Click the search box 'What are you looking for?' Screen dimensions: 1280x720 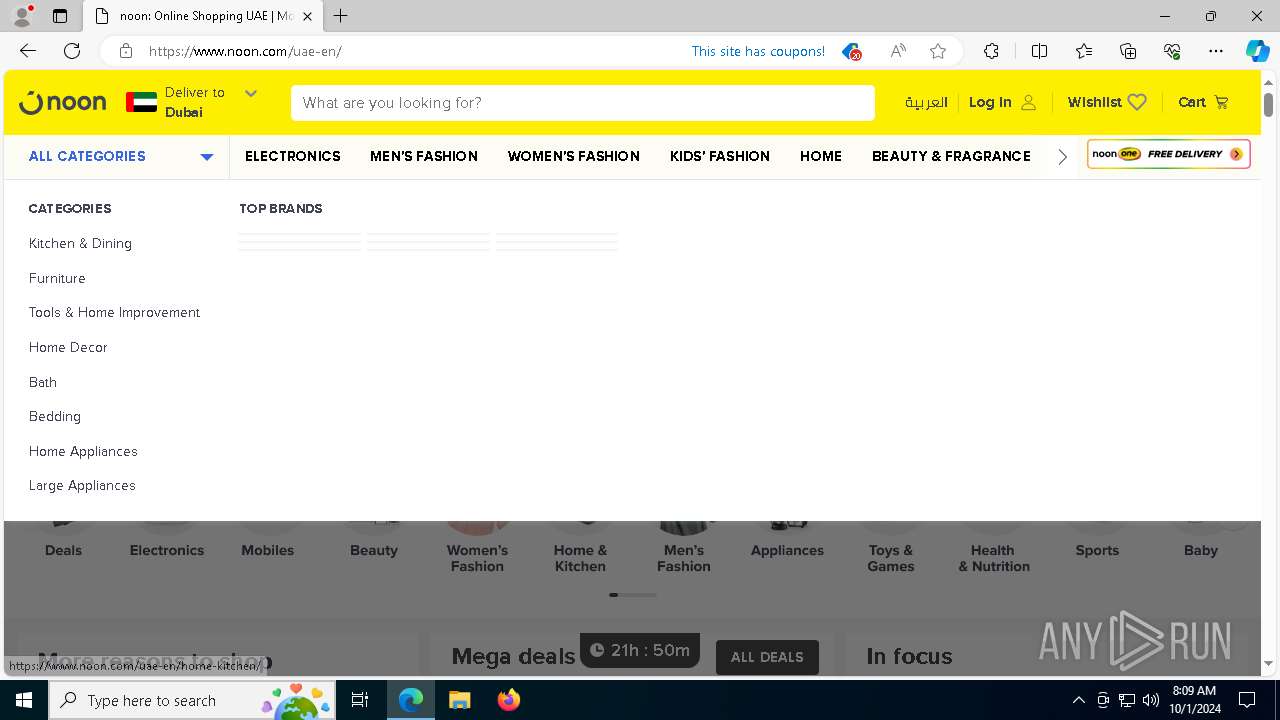[582, 102]
